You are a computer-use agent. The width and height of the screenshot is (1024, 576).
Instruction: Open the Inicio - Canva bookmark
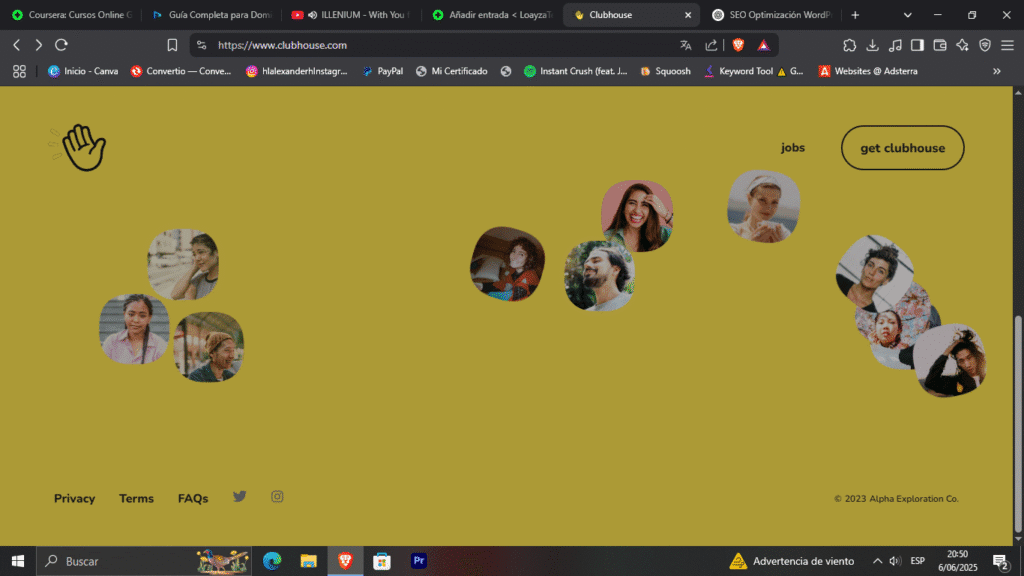[83, 71]
